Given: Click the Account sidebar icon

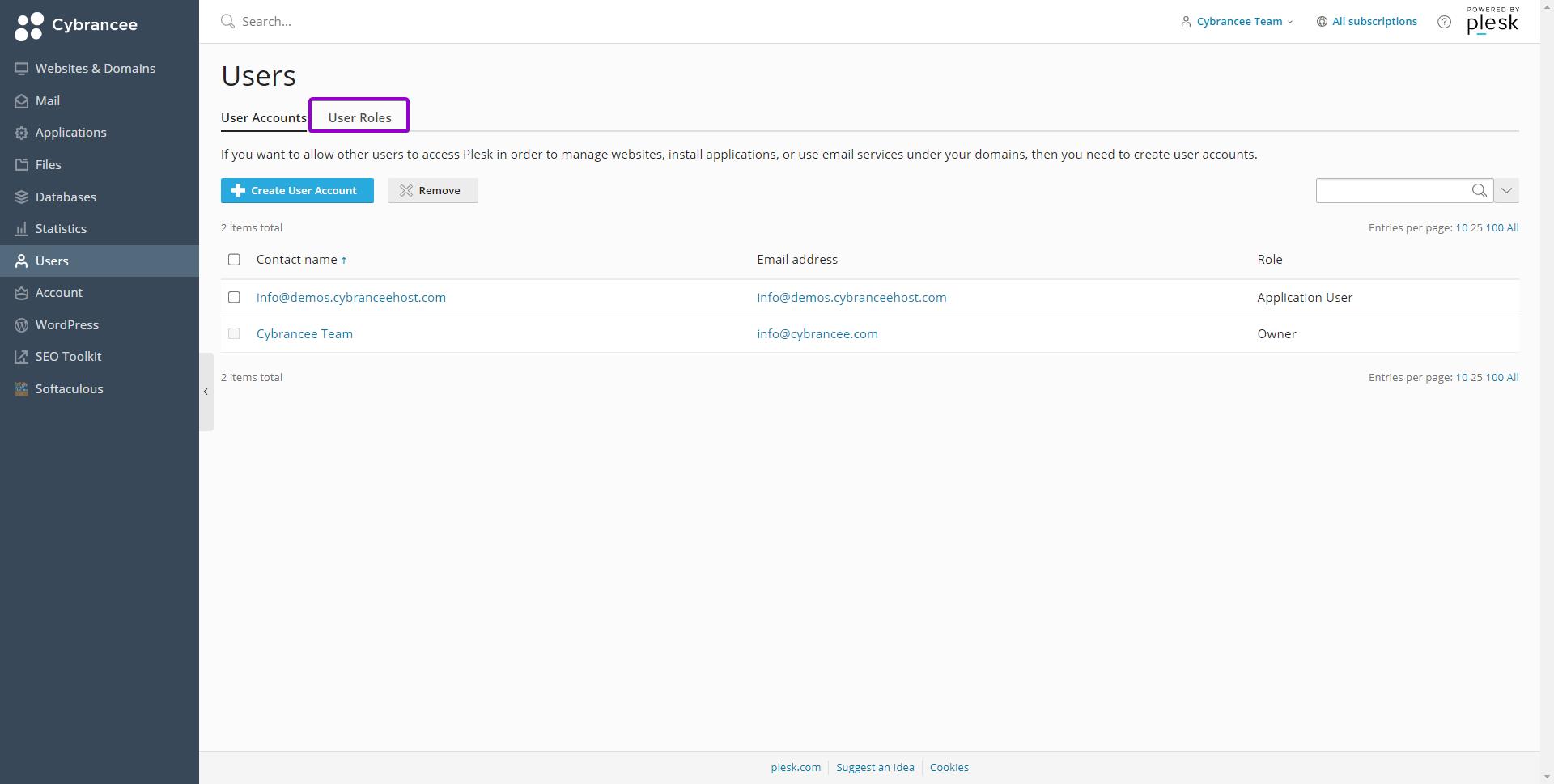Looking at the screenshot, I should [x=21, y=293].
